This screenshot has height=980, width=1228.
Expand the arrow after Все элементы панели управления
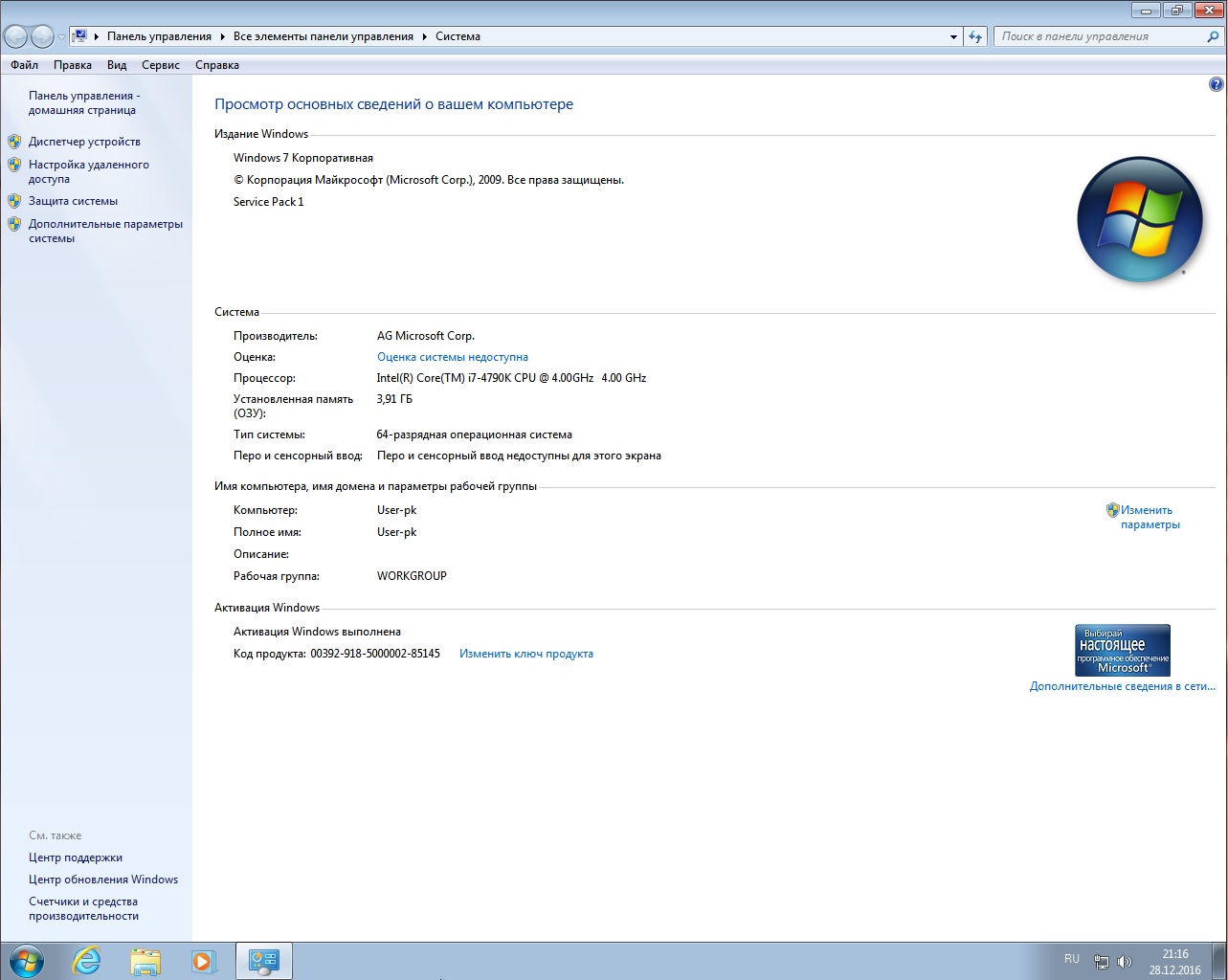coord(424,36)
